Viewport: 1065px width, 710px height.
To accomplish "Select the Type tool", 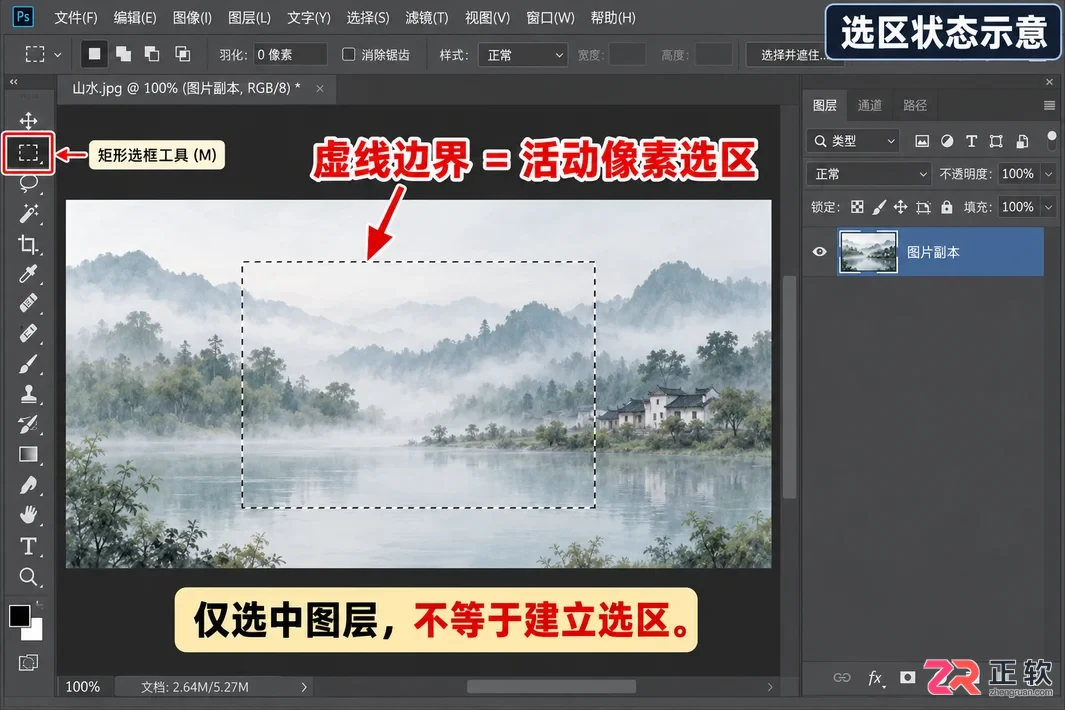I will click(28, 546).
